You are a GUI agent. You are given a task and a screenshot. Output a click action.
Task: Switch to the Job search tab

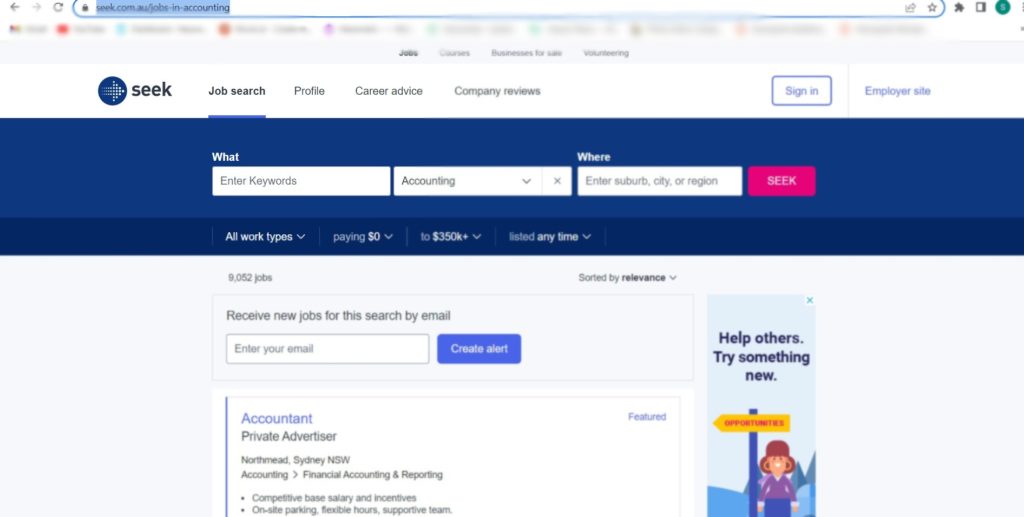coord(237,91)
